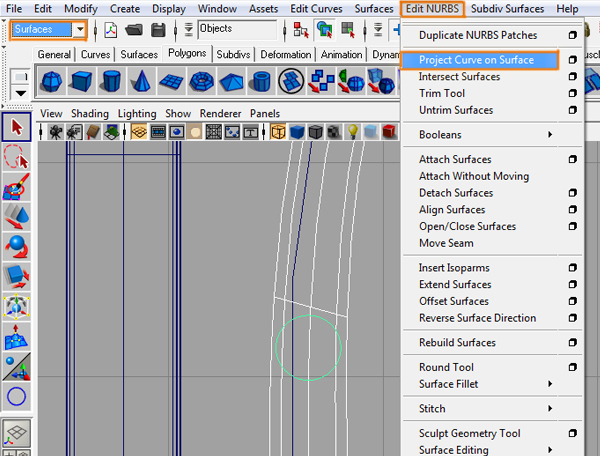Toggle Textured display mode
Image resolution: width=600 pixels, height=456 pixels.
334,132
